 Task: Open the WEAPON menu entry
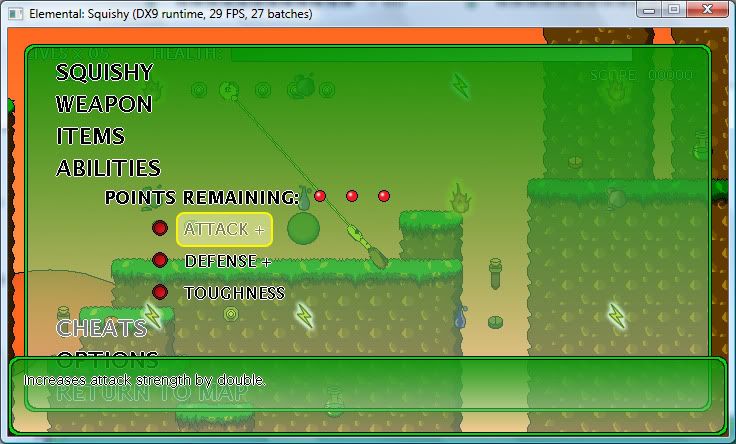click(104, 104)
